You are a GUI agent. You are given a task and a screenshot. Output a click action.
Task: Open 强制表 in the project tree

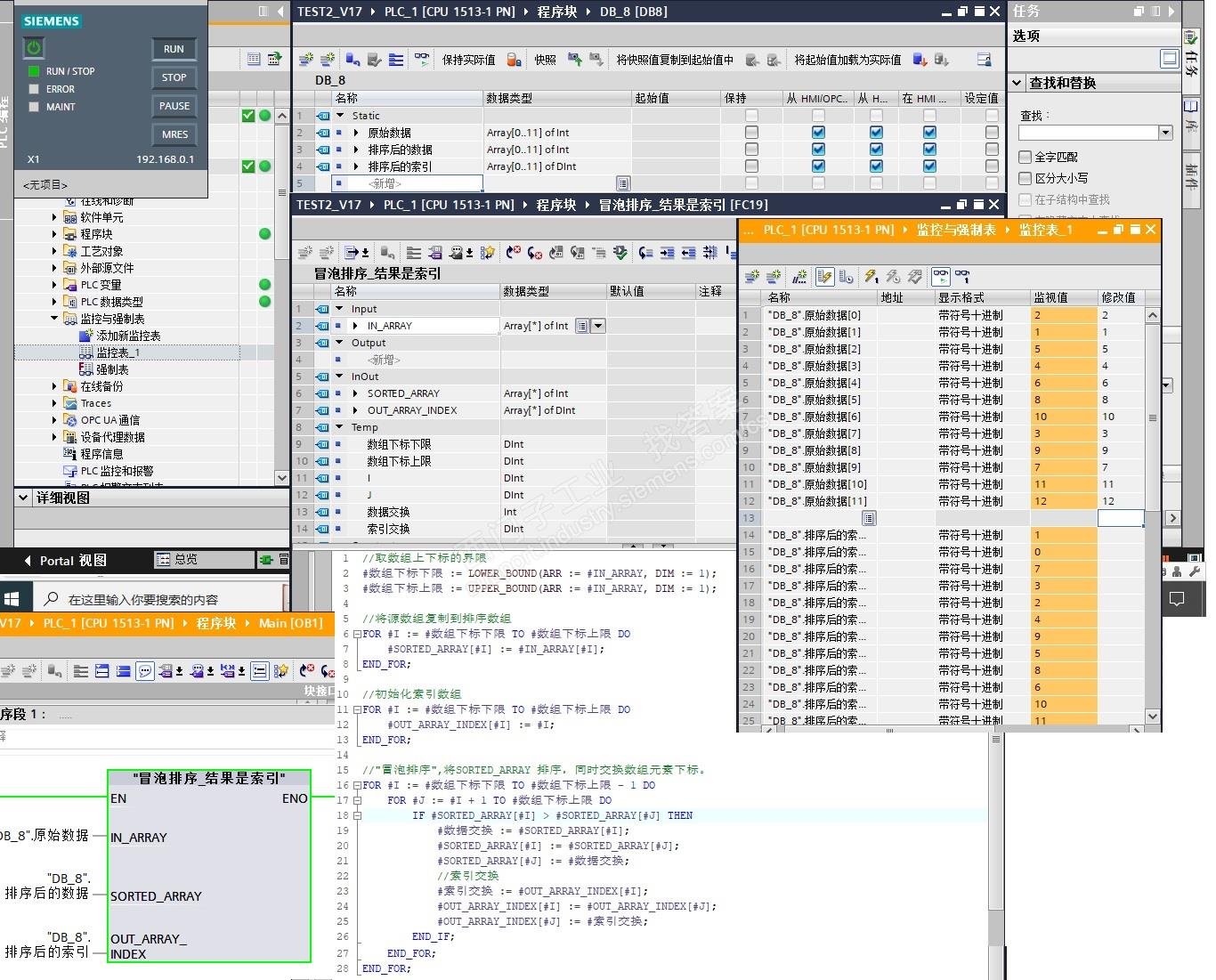point(112,369)
